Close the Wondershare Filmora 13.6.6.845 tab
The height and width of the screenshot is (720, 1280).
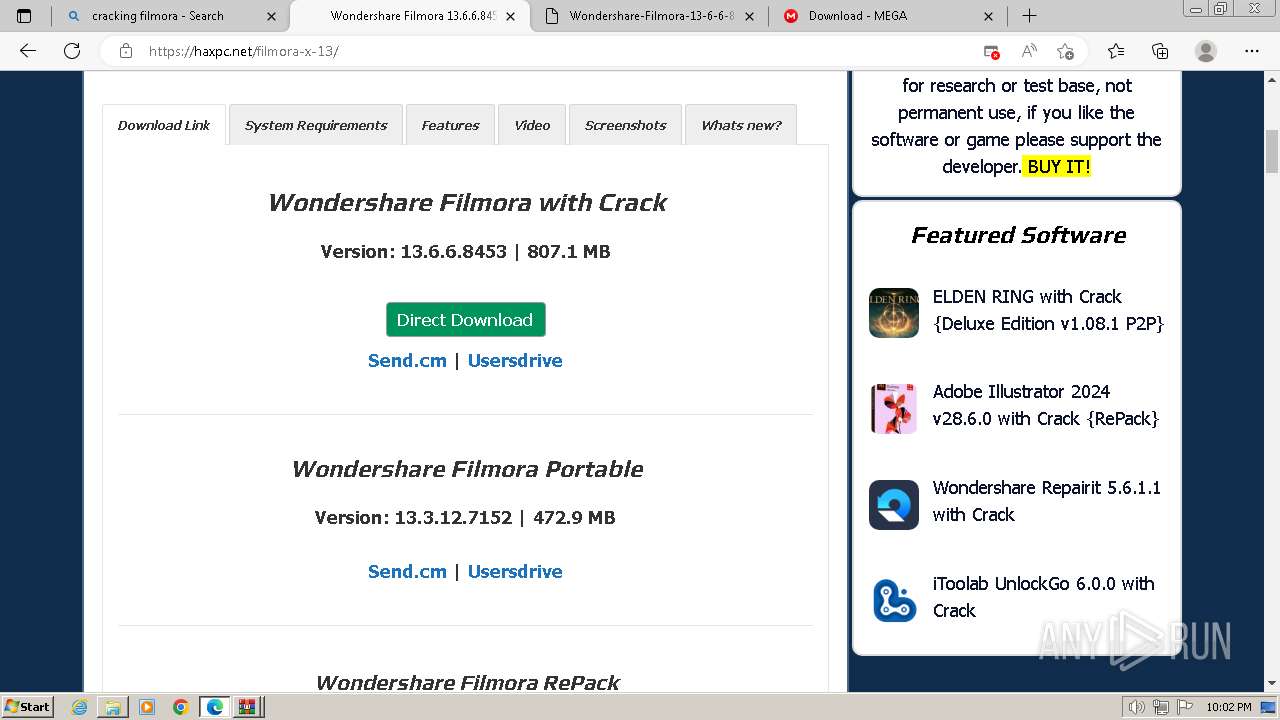[511, 16]
